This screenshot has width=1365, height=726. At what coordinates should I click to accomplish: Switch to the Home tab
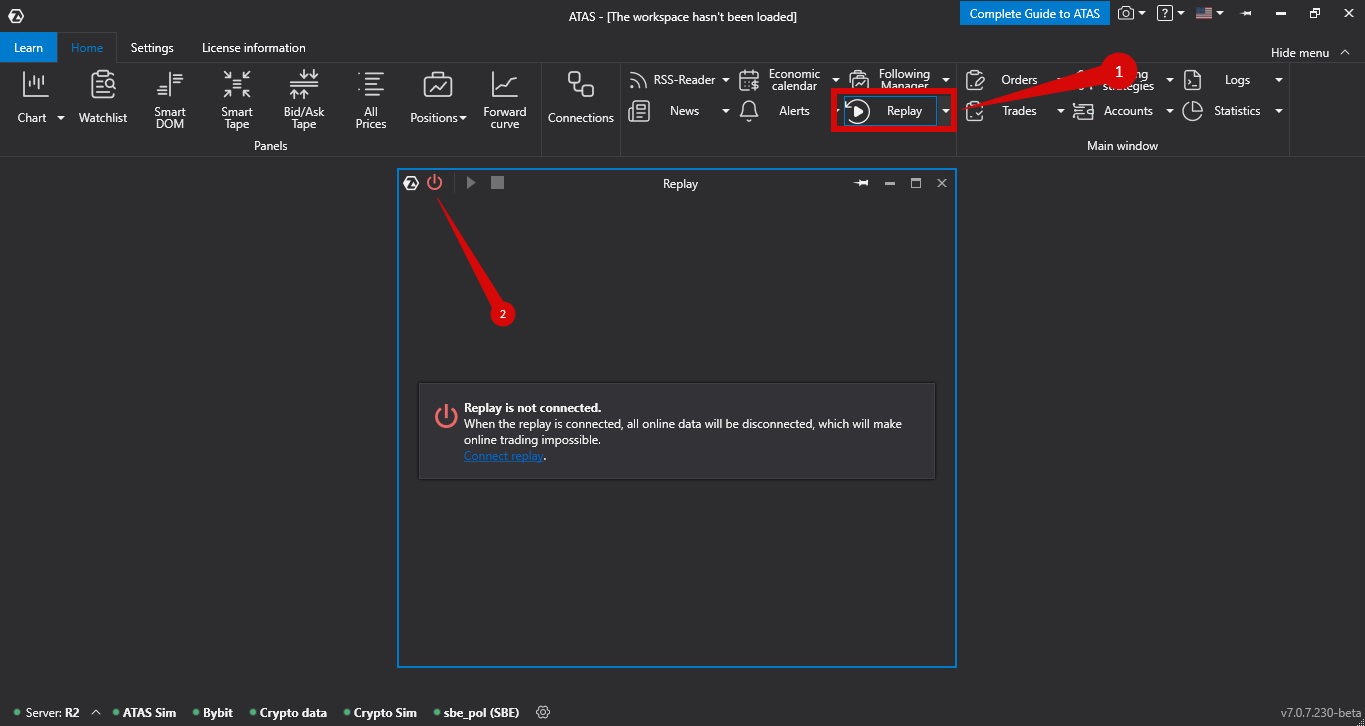pos(87,47)
